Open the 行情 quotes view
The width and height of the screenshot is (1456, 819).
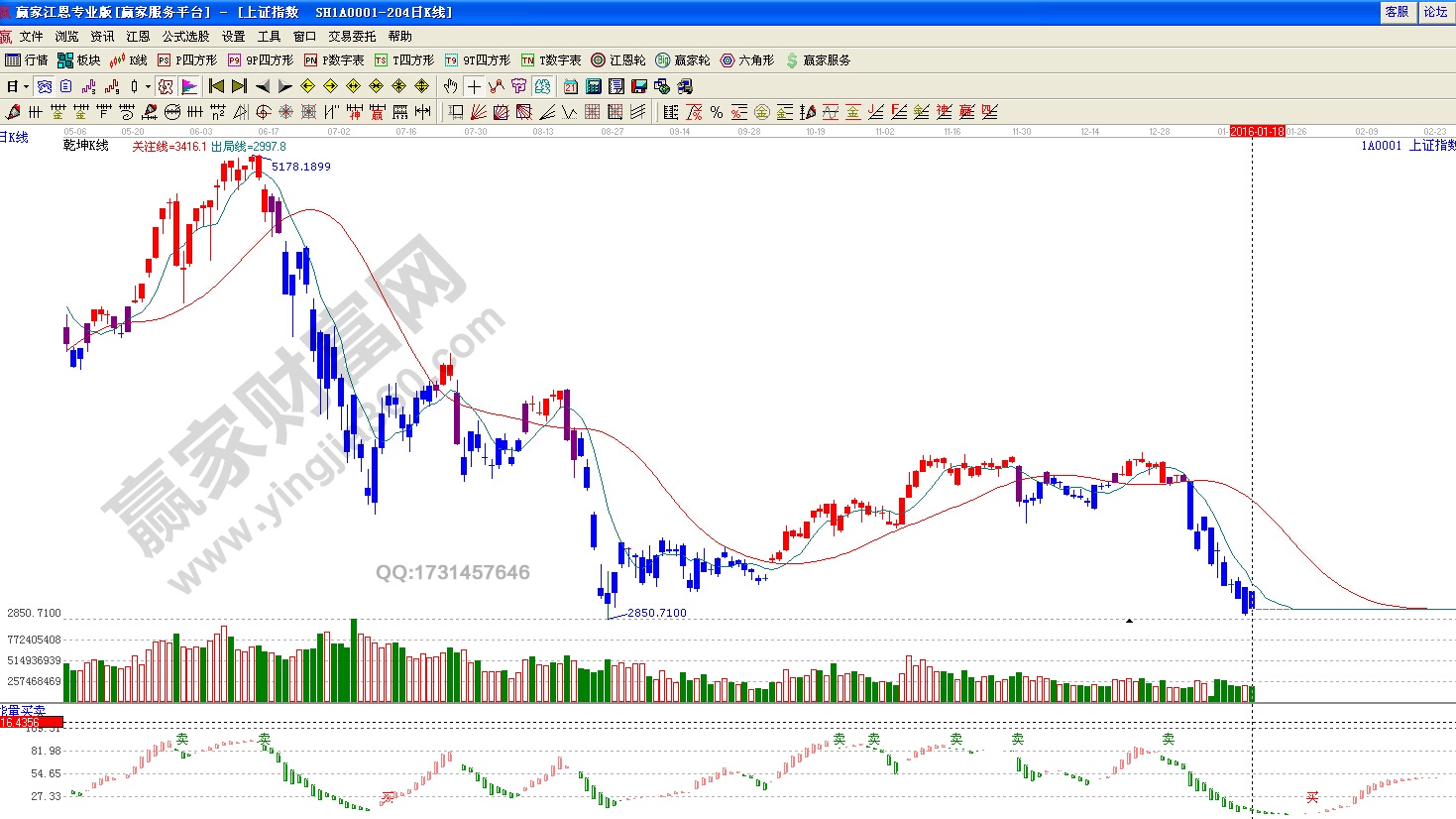pyautogui.click(x=27, y=60)
